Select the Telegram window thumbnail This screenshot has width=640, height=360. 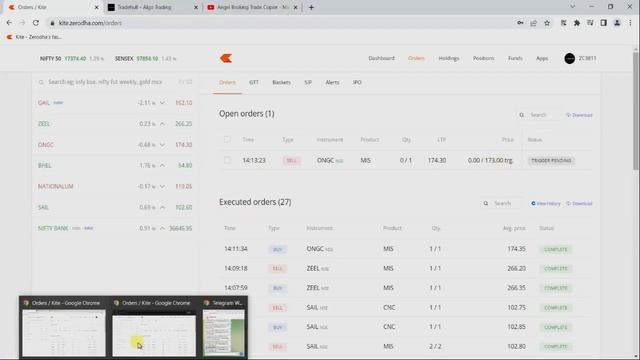pyautogui.click(x=224, y=328)
